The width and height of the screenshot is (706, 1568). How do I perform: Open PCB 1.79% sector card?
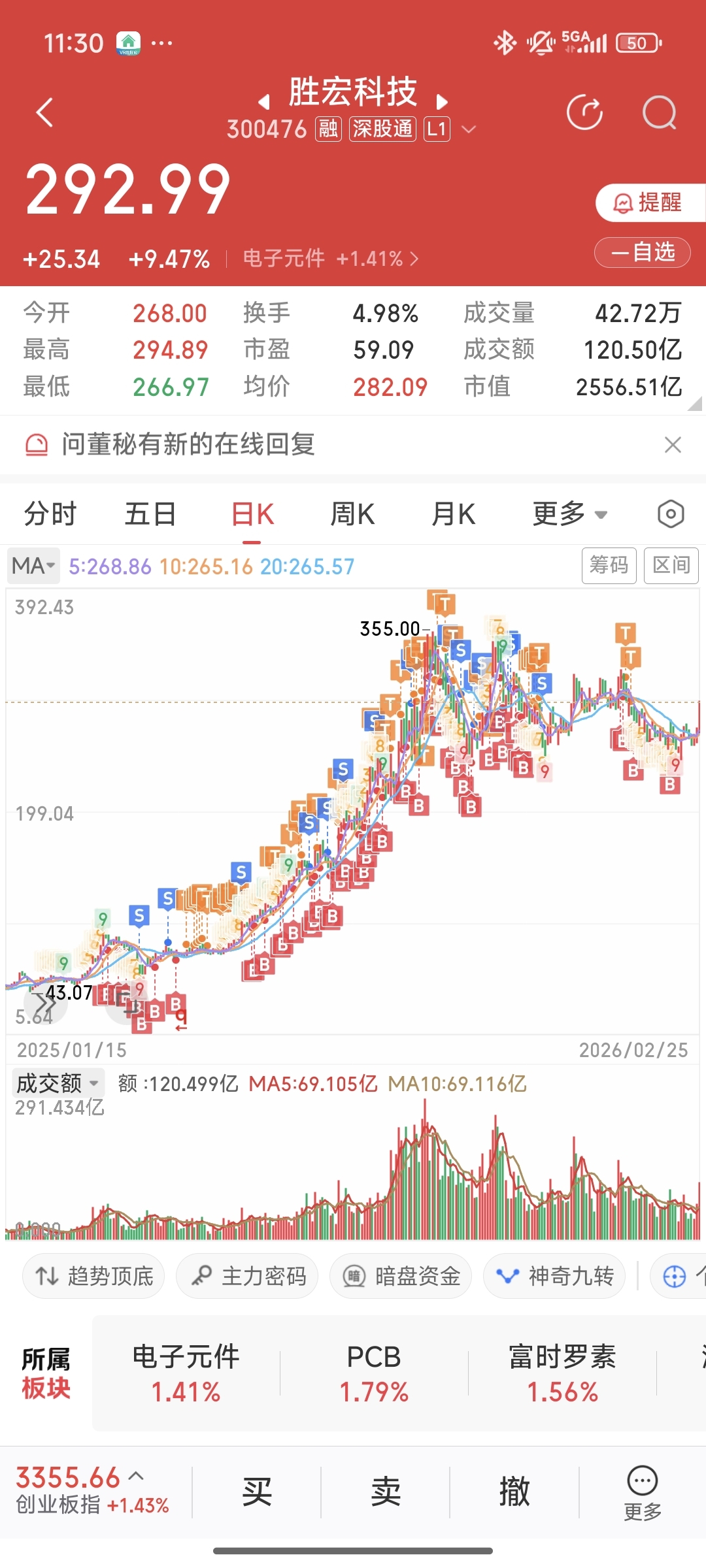point(374,1373)
